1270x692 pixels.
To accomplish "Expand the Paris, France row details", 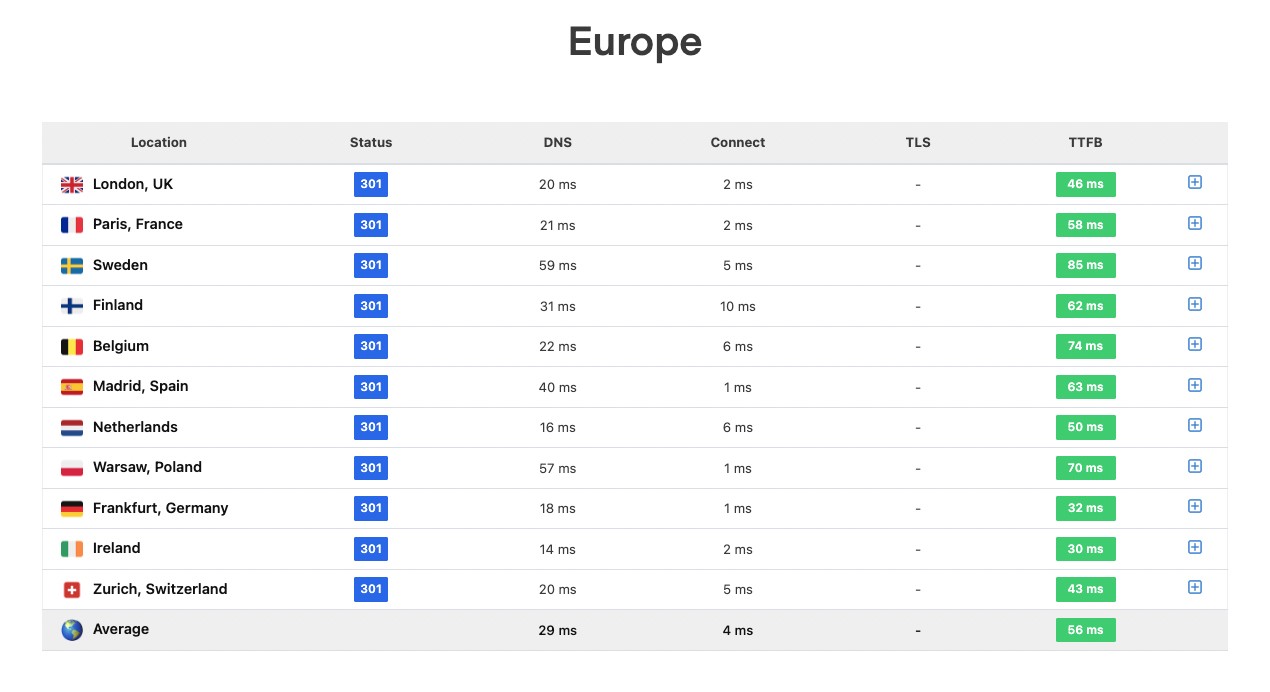I will click(1194, 223).
